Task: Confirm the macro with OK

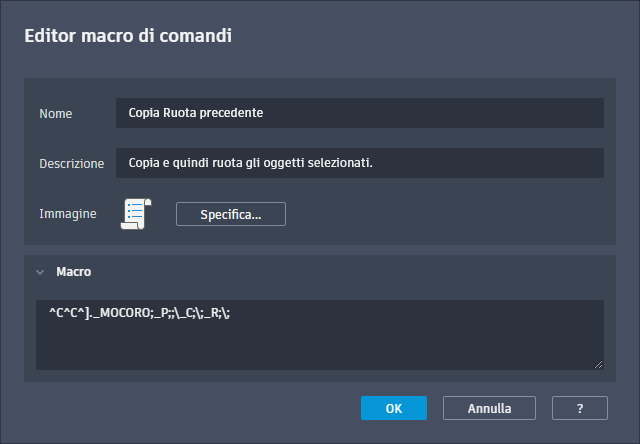Action: click(x=394, y=408)
